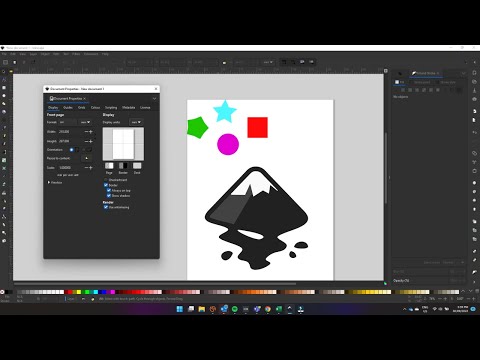This screenshot has height=360, width=480.
Task: Pick the magenta swatch in the palette
Action: [x=113, y=292]
